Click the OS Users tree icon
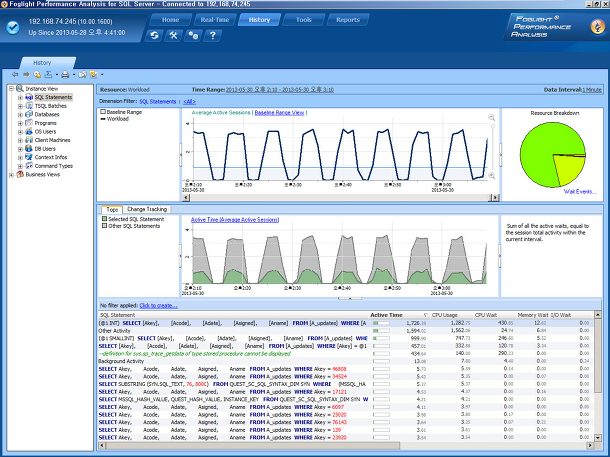The height and width of the screenshot is (457, 610). coord(29,131)
